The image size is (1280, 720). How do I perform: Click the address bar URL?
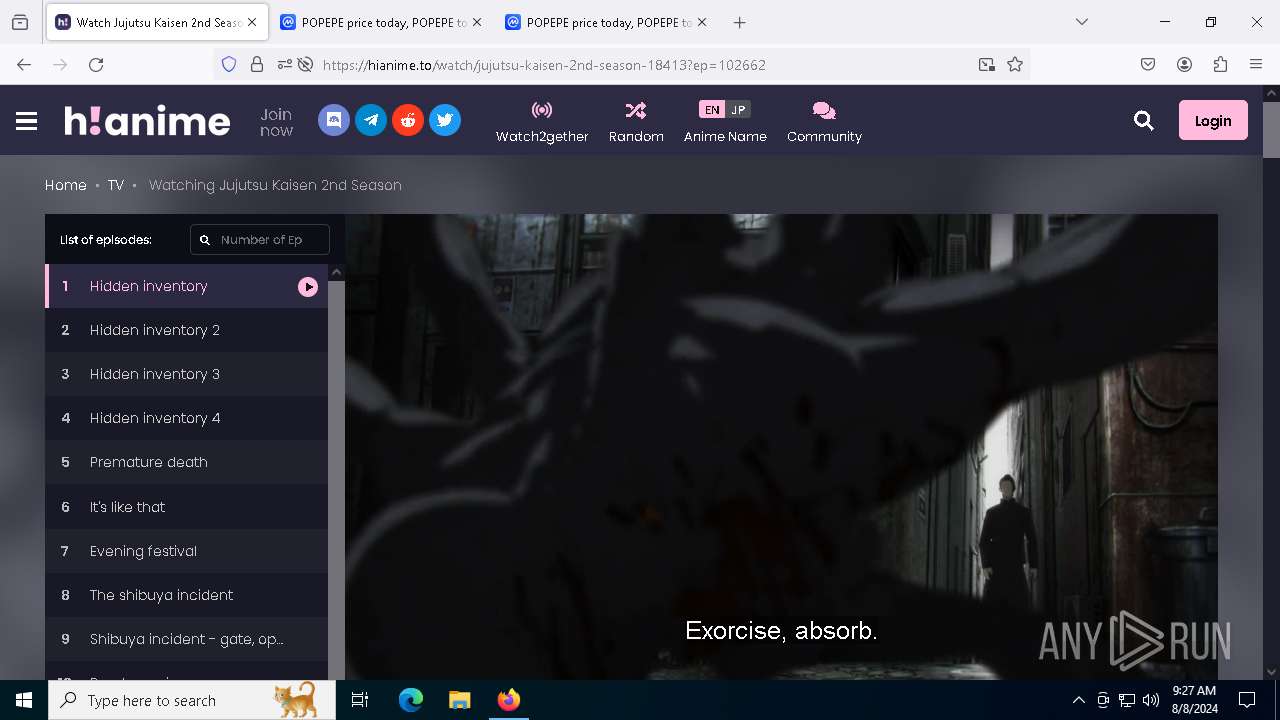point(544,65)
